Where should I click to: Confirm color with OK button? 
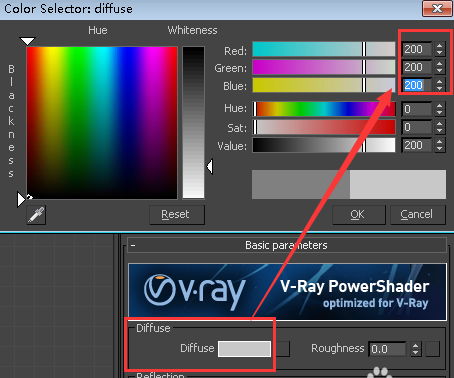click(x=359, y=214)
